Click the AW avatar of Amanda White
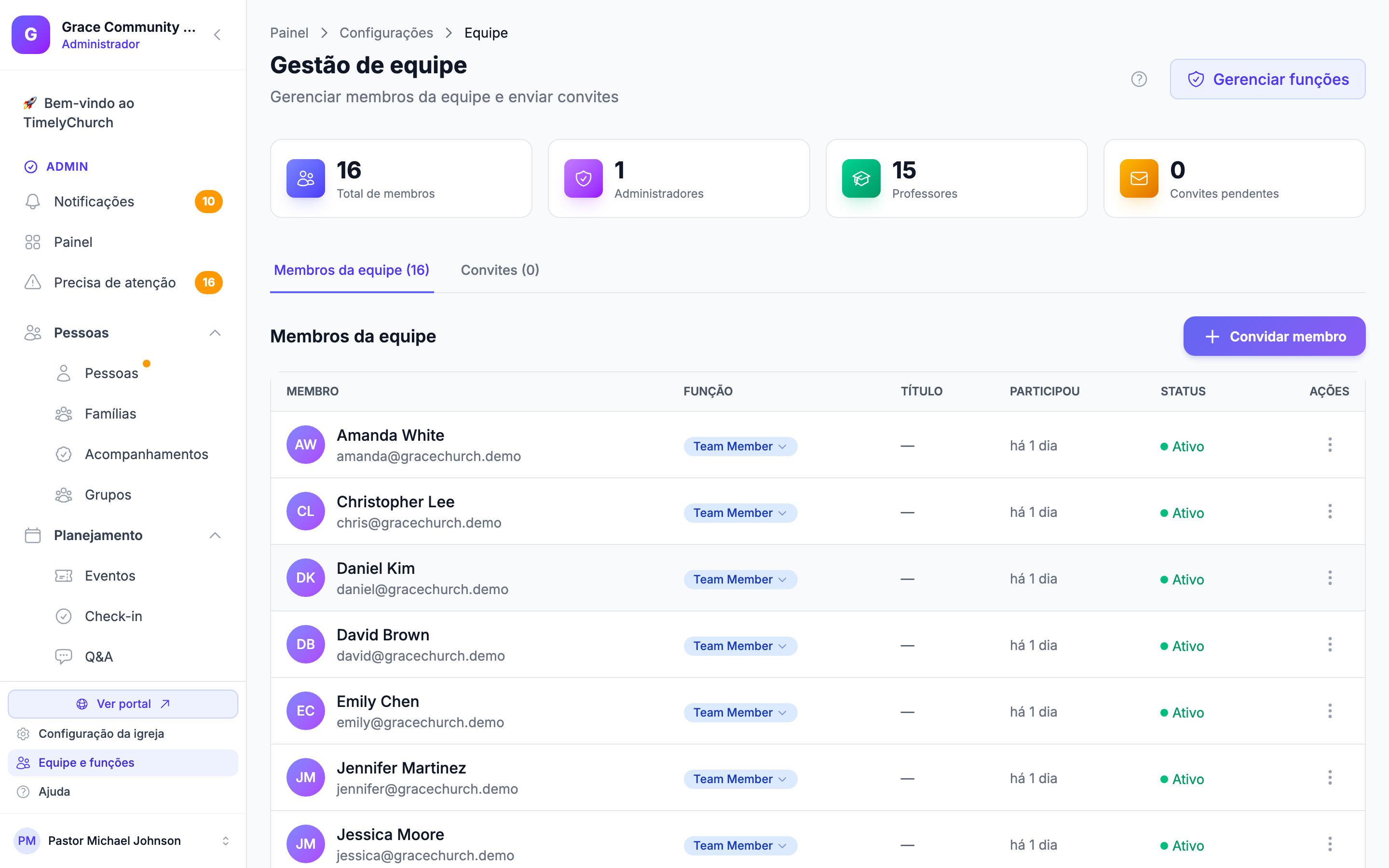This screenshot has width=1389, height=868. pos(305,445)
